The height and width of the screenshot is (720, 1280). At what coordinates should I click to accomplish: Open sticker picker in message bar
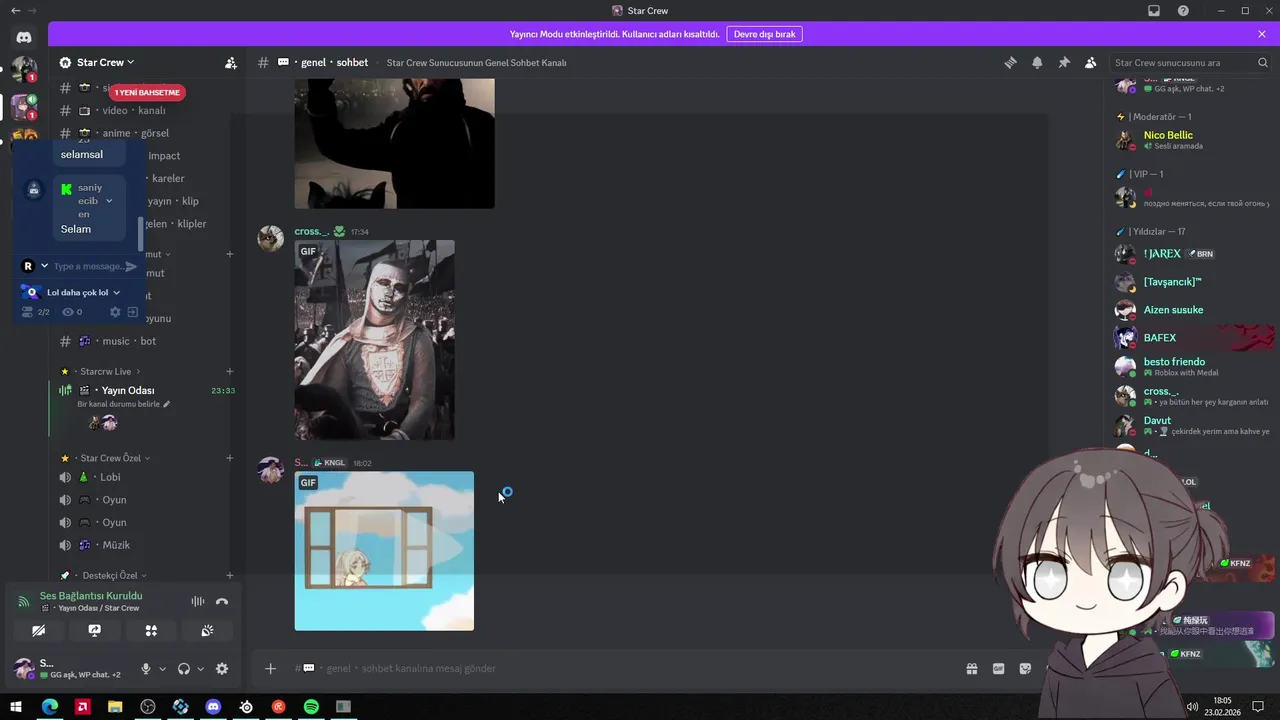click(1025, 668)
